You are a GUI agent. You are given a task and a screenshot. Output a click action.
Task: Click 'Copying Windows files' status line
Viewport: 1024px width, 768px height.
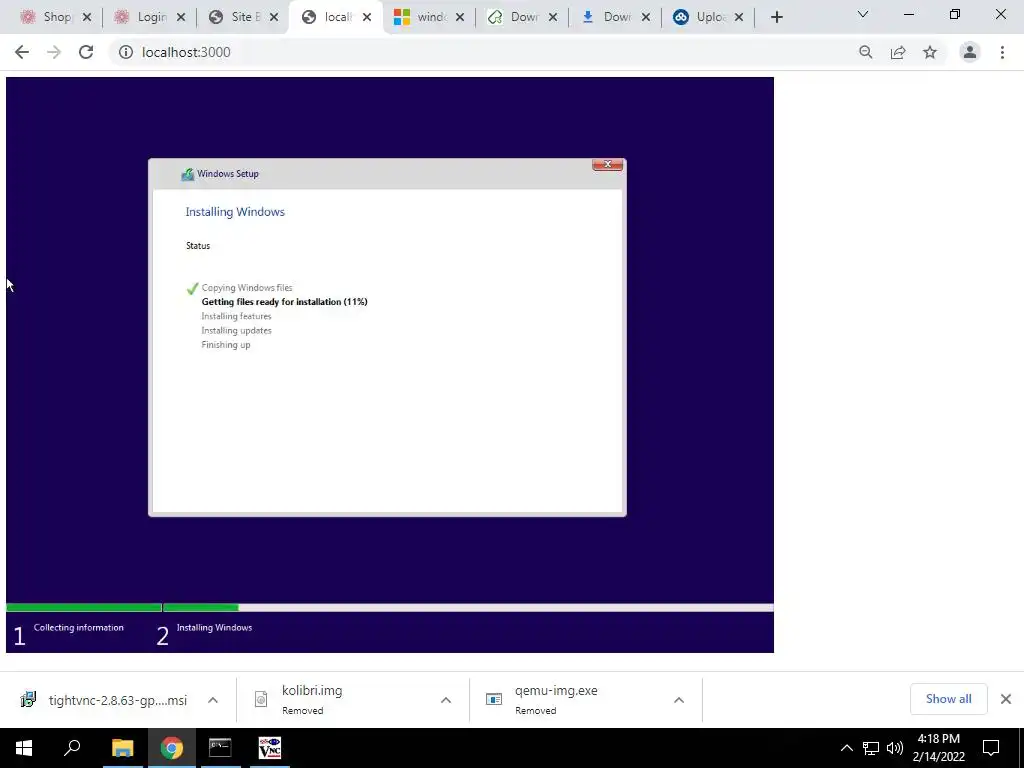247,287
